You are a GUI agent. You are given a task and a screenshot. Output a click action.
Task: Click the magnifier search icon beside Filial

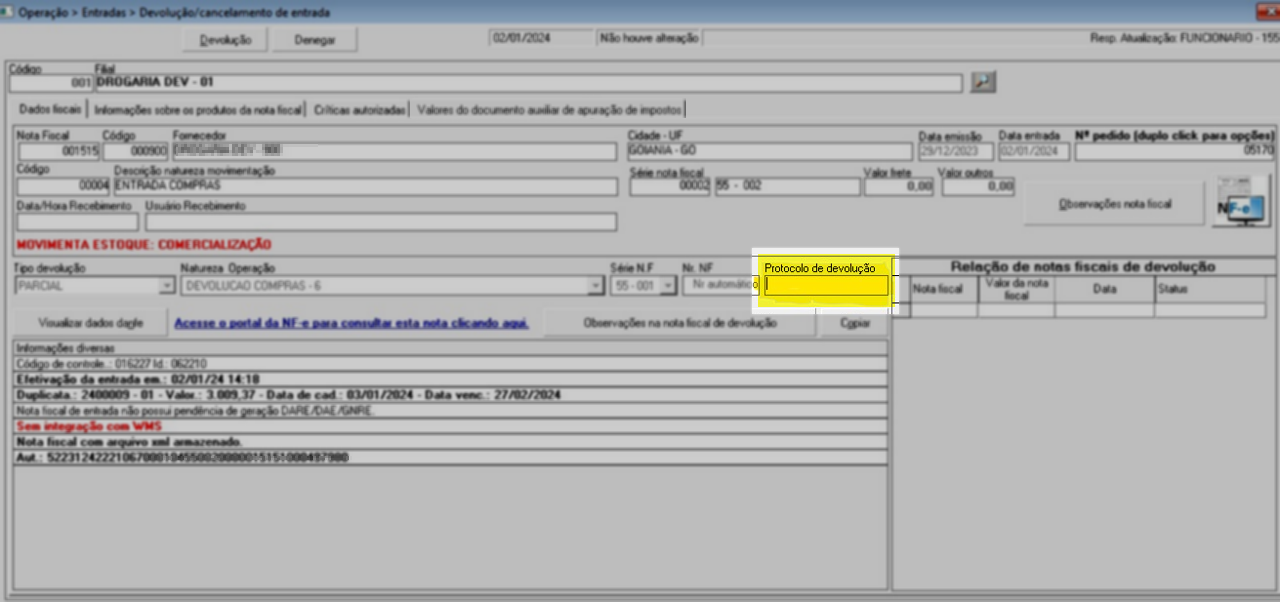click(x=983, y=82)
